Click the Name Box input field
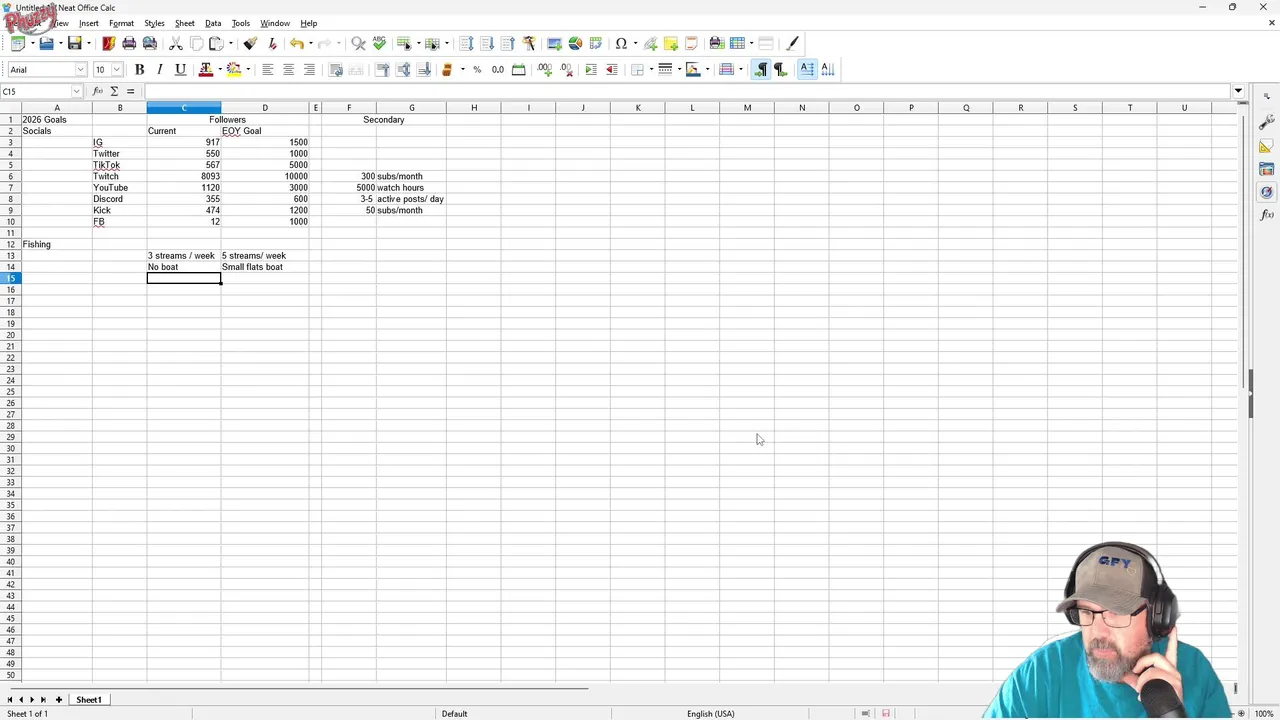Viewport: 1280px width, 720px height. [x=35, y=91]
